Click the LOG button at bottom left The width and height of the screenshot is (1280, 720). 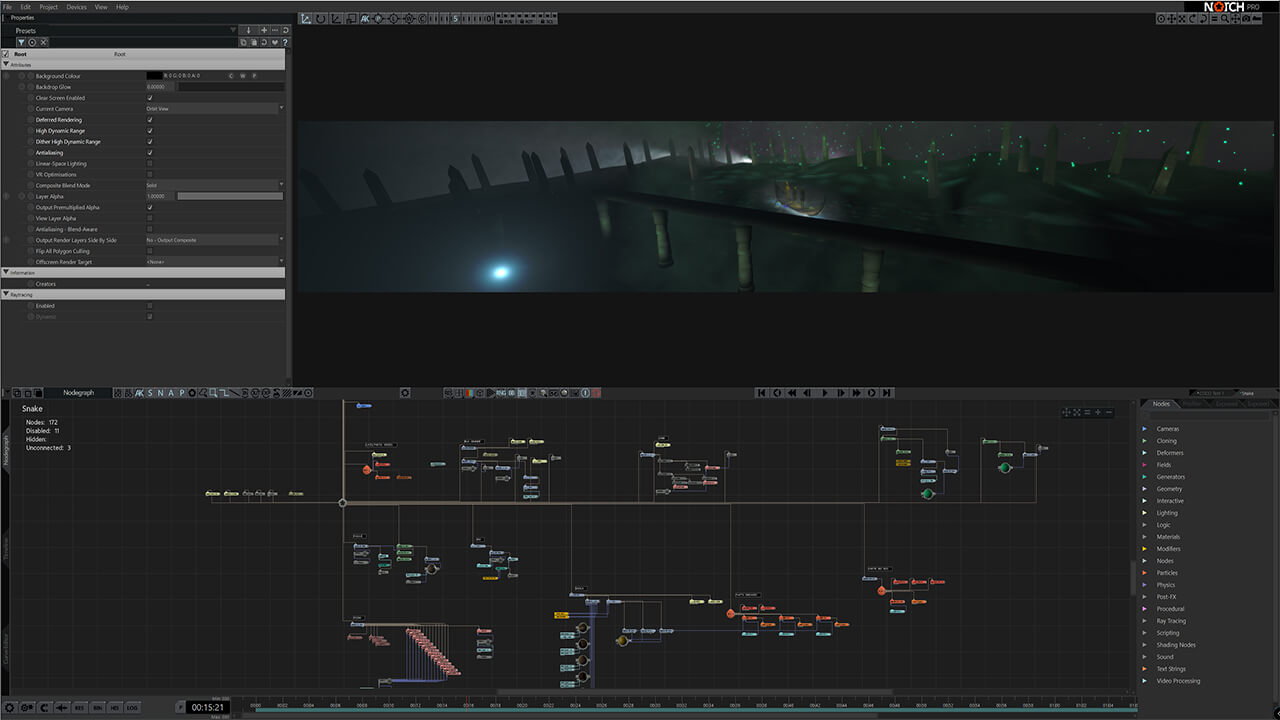(132, 708)
